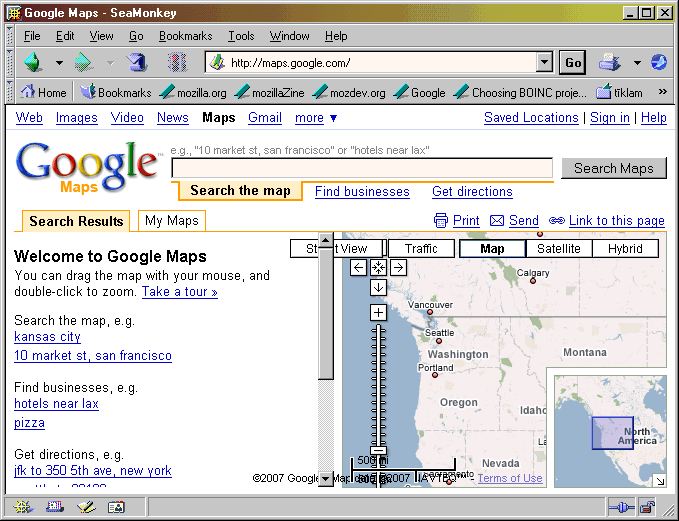The height and width of the screenshot is (521, 679).
Task: Click the kansas city example link
Action: tap(47, 337)
